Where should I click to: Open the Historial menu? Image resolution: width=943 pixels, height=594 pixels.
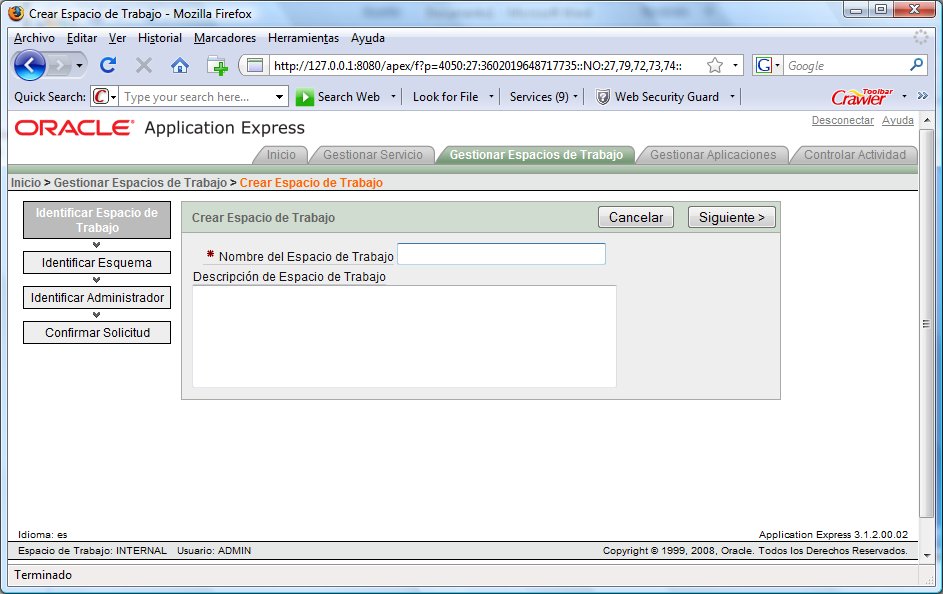[x=159, y=38]
